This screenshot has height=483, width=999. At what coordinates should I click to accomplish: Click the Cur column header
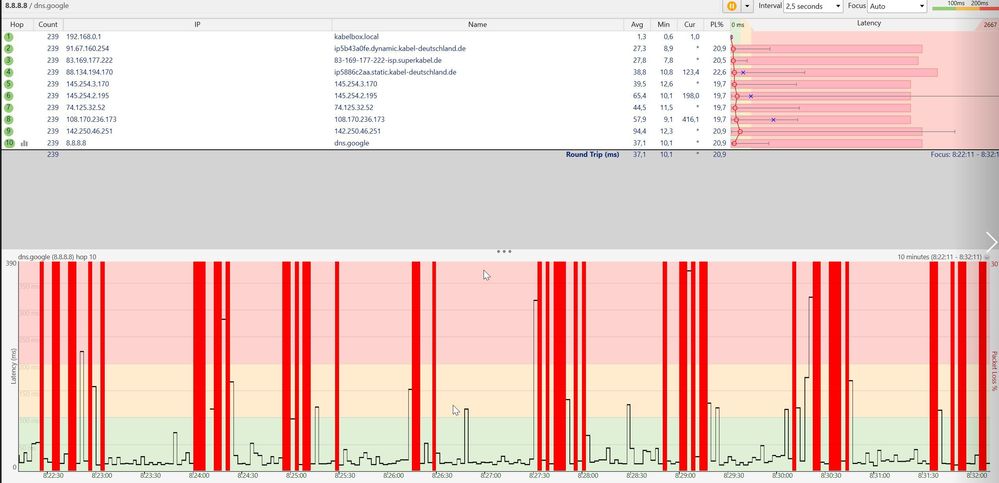(690, 24)
